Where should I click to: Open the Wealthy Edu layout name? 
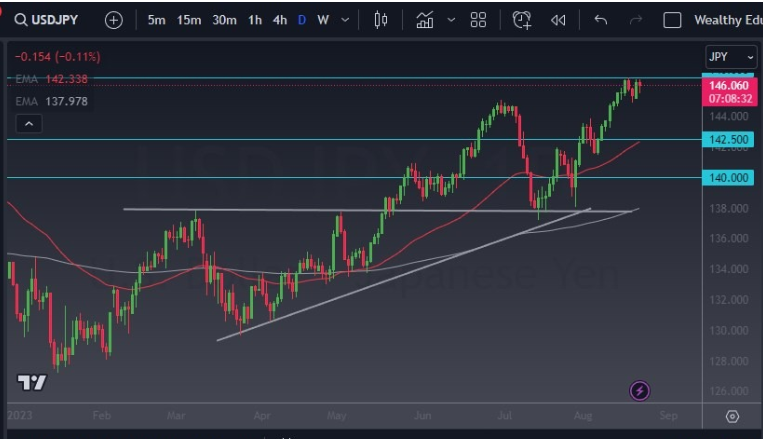click(728, 20)
